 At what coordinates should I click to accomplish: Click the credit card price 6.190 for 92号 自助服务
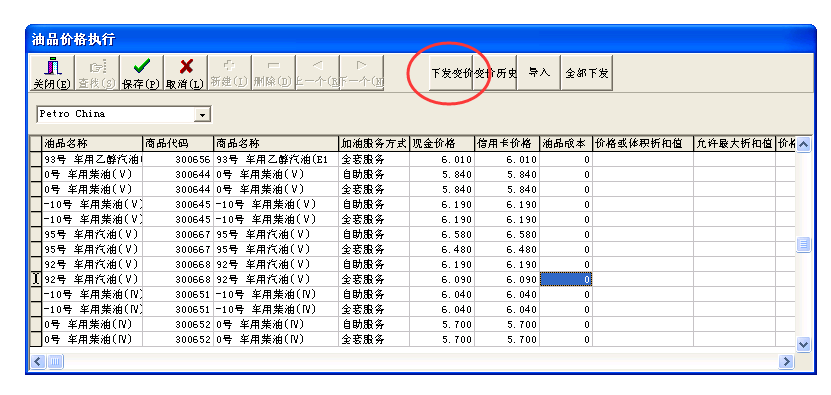(x=507, y=264)
